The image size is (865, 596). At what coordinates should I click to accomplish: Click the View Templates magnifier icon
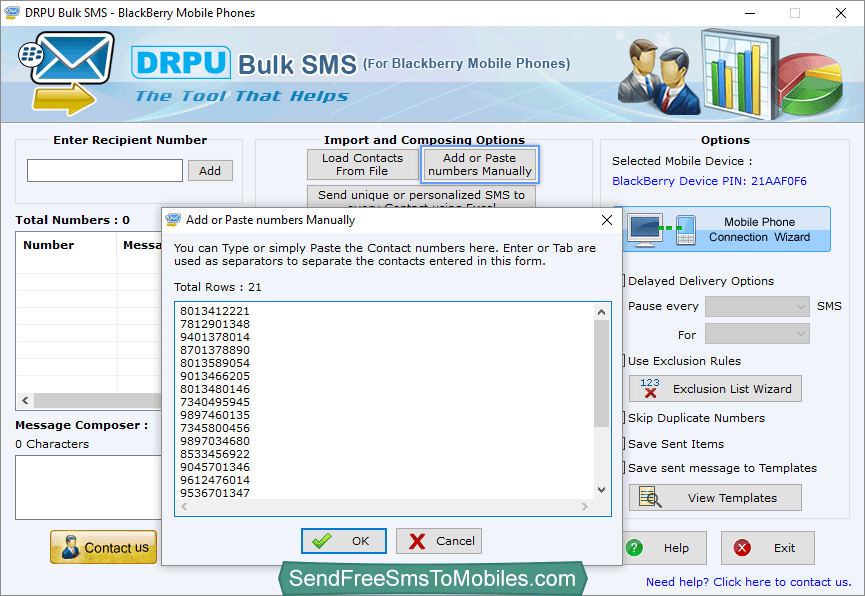(650, 497)
